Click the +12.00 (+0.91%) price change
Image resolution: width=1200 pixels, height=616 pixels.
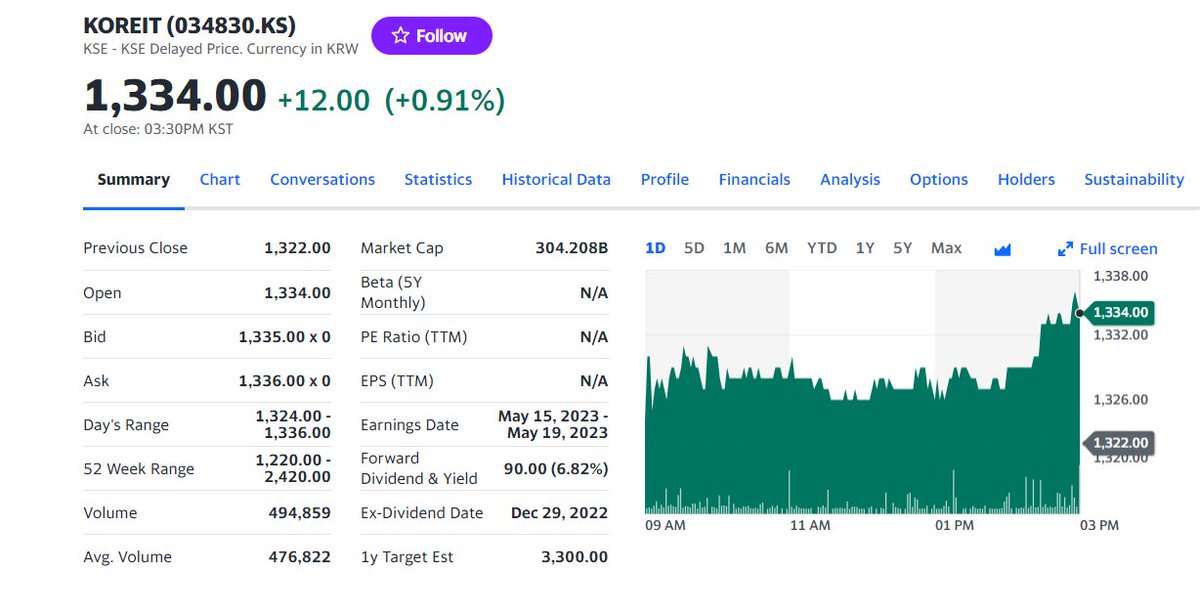click(x=391, y=100)
